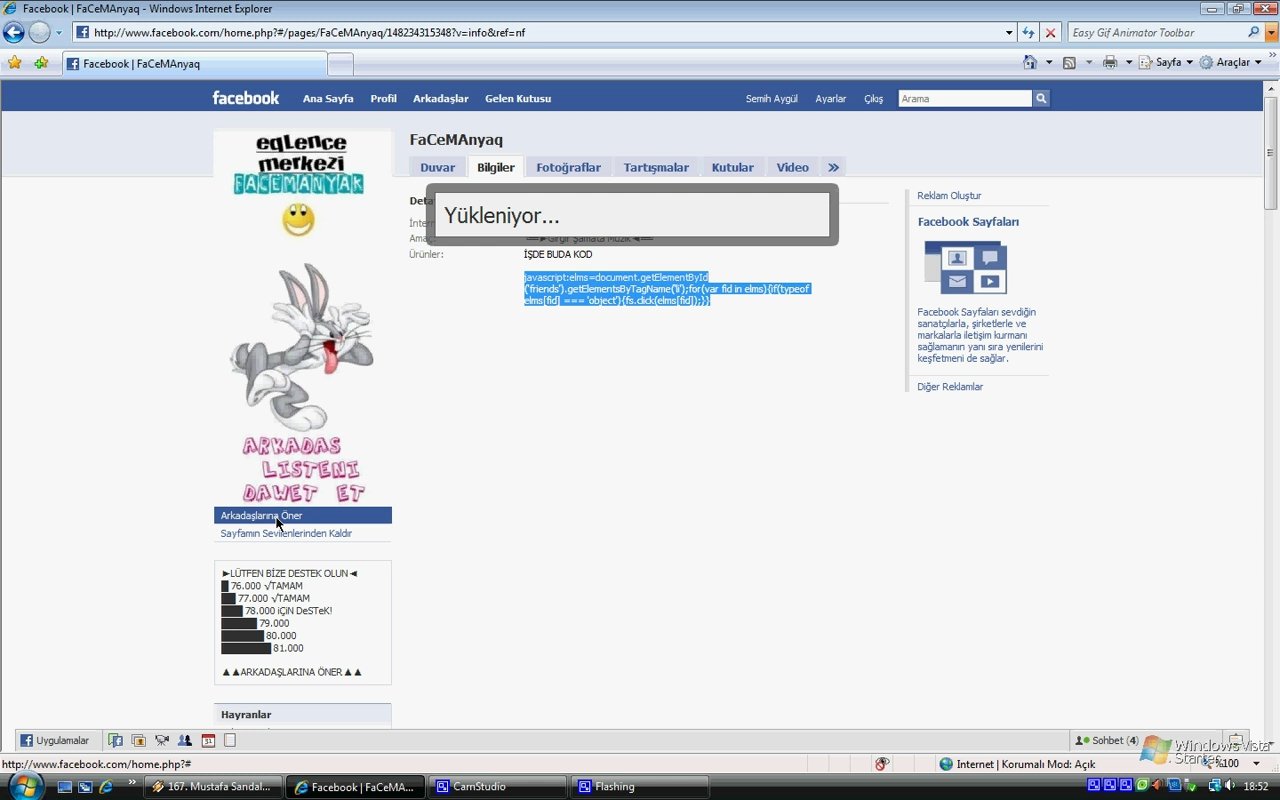
Task: Open the Sayfa menu dropdown
Action: 1167,62
